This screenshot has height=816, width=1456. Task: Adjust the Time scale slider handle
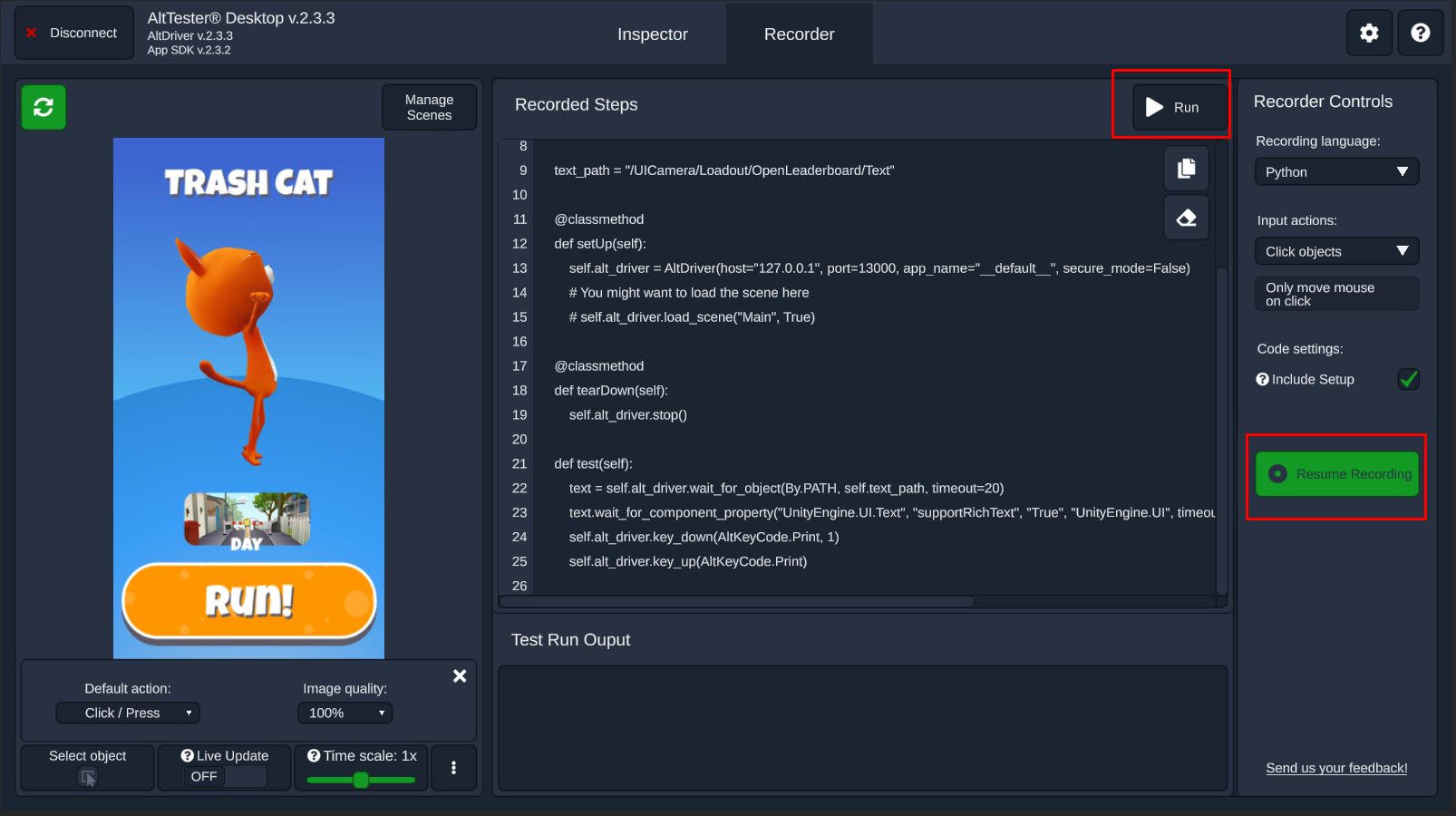(361, 780)
